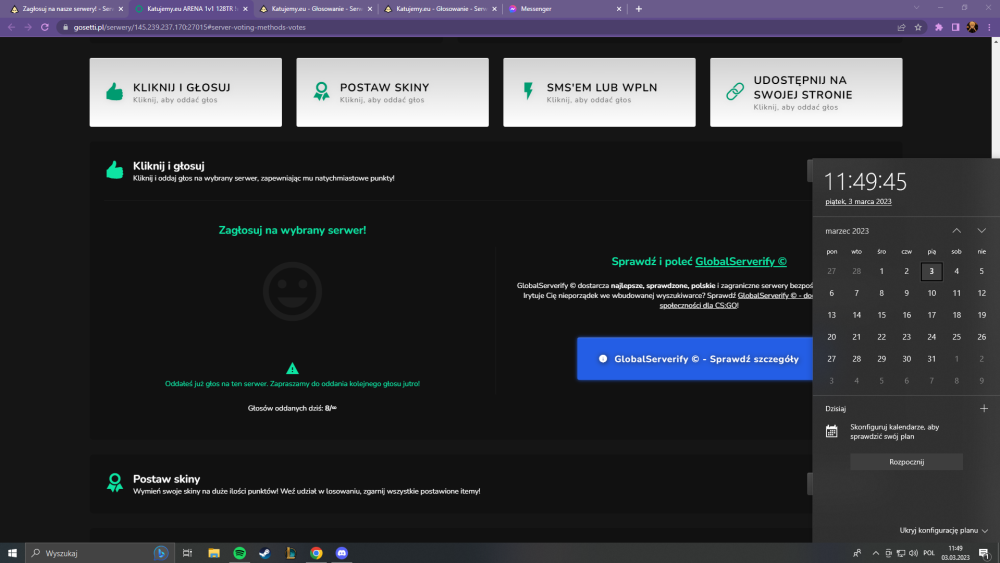Add an event with plus icon
Viewport: 1000px width, 563px height.
[983, 408]
